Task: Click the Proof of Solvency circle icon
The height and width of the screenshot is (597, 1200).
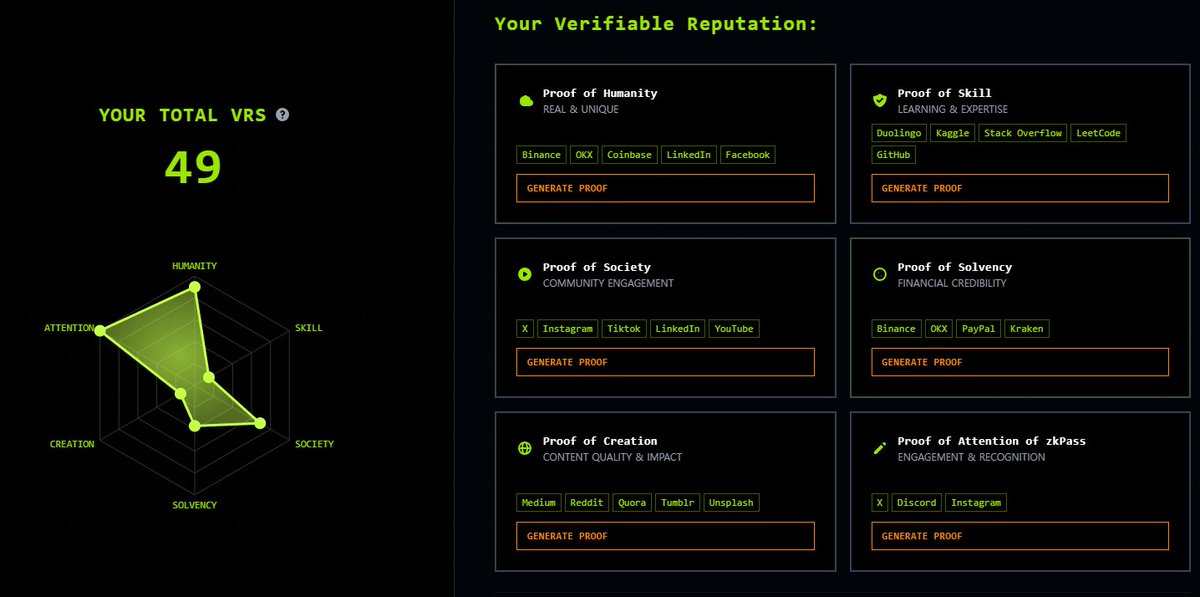Action: [x=880, y=274]
